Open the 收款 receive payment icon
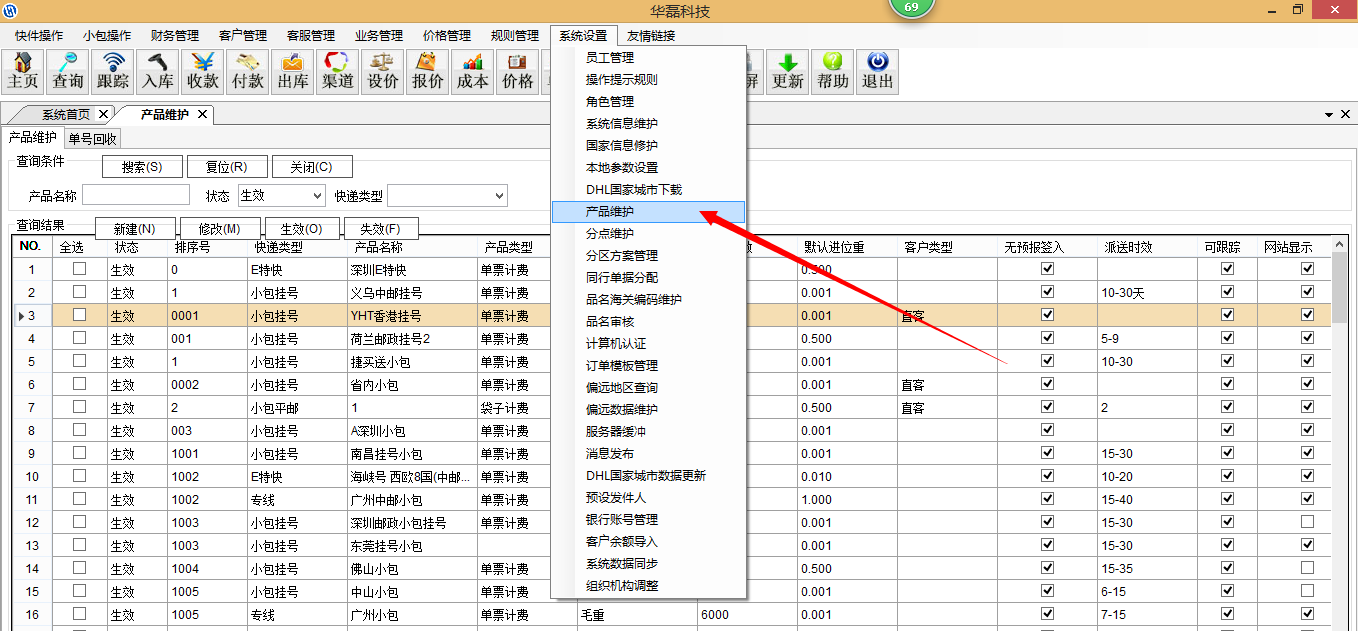Viewport: 1358px width, 631px height. click(x=203, y=71)
